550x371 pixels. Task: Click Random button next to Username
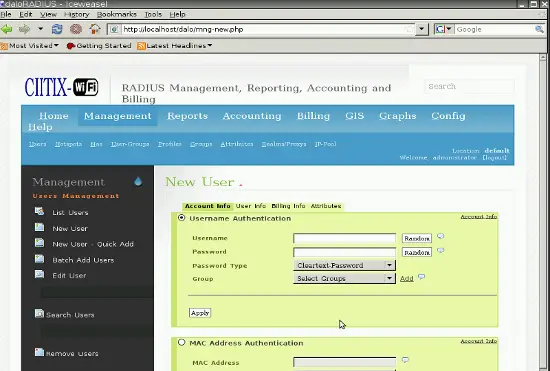point(417,238)
